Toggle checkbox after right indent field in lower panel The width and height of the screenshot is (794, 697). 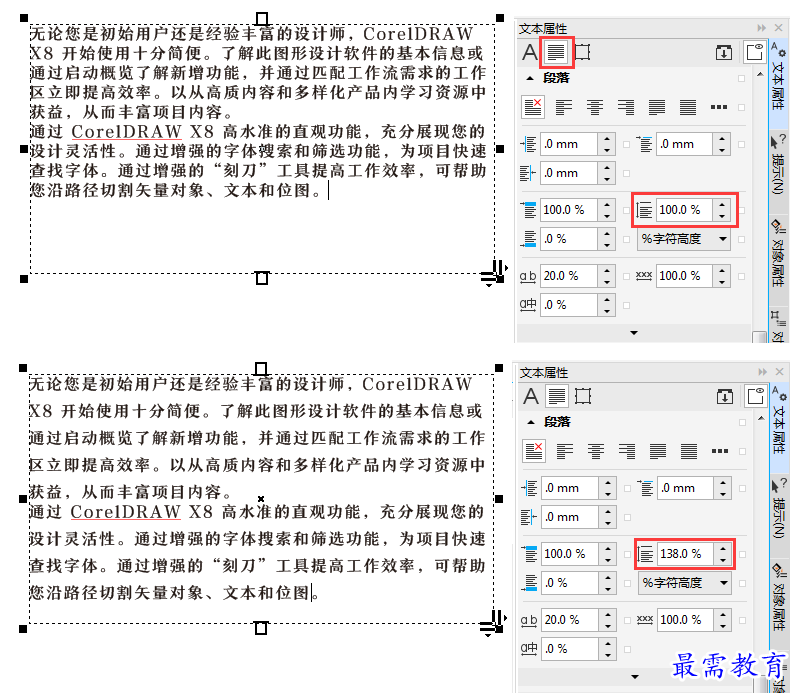[x=627, y=517]
